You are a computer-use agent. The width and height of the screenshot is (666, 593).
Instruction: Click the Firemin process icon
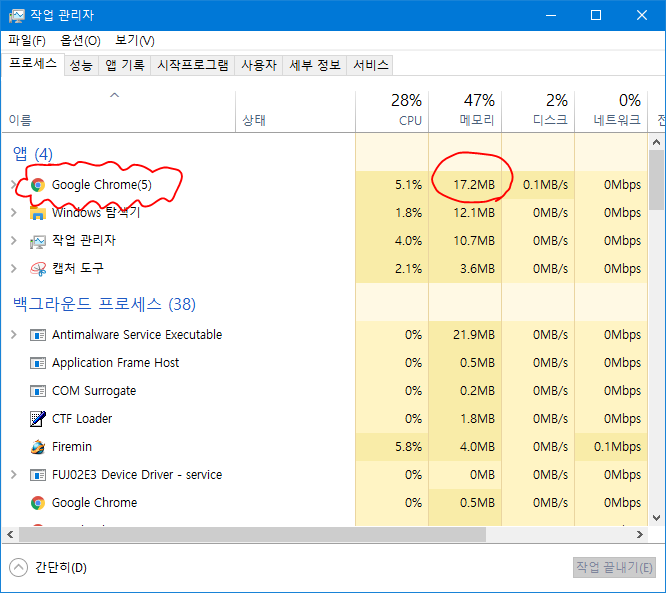[38, 447]
